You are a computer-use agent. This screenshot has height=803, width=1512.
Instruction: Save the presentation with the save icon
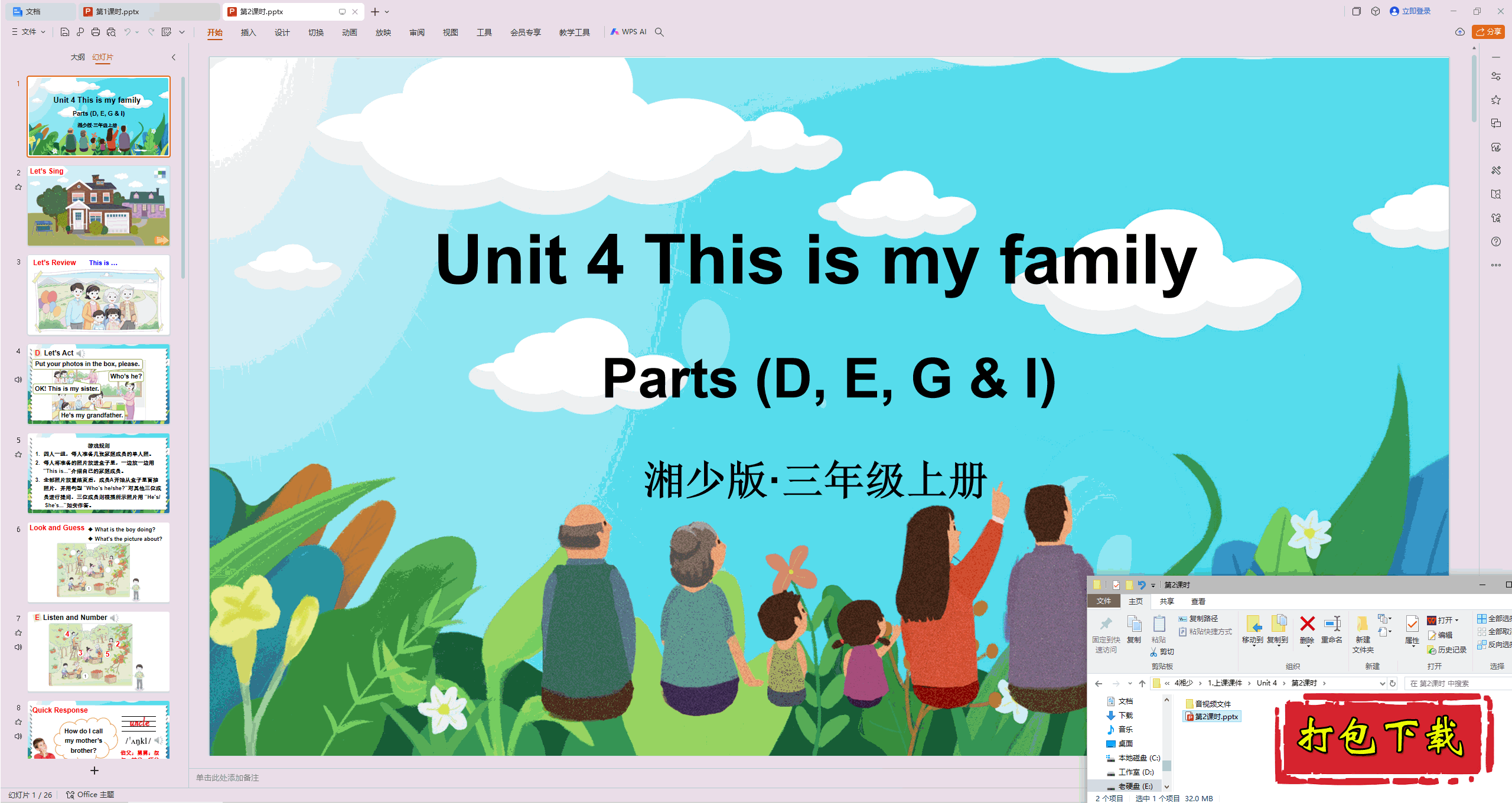pos(65,32)
